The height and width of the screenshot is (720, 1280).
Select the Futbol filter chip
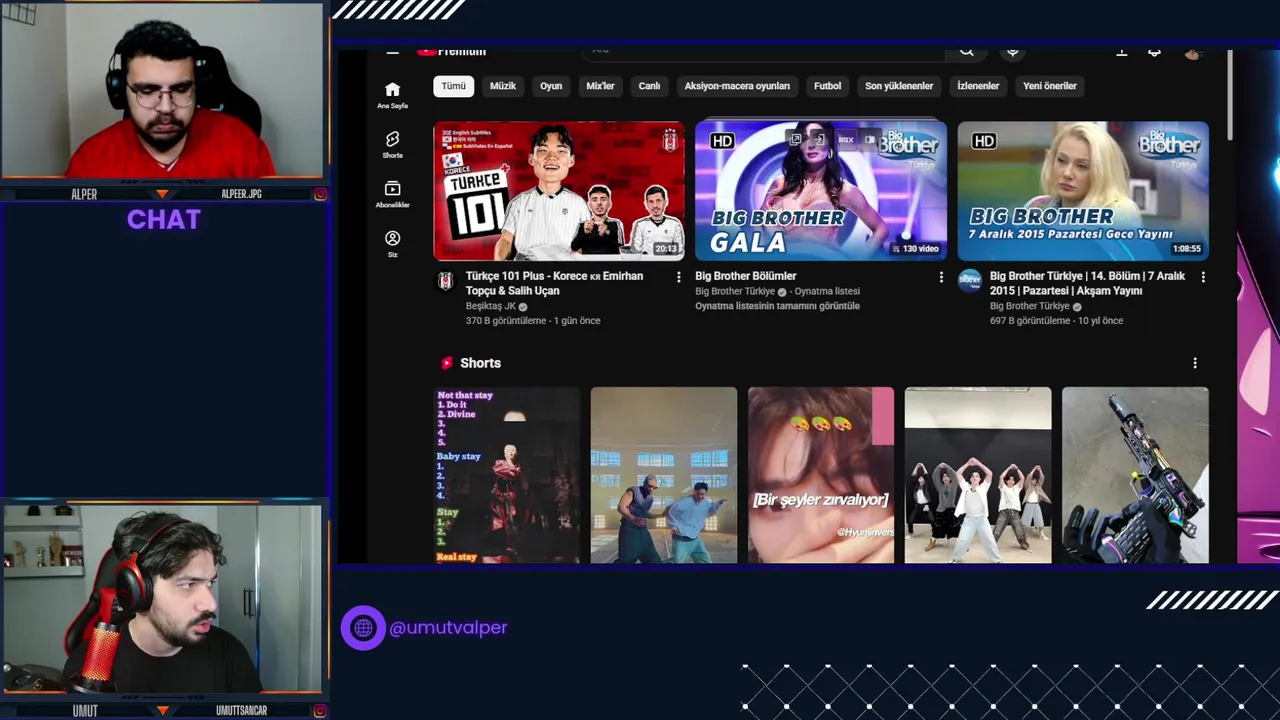[828, 86]
